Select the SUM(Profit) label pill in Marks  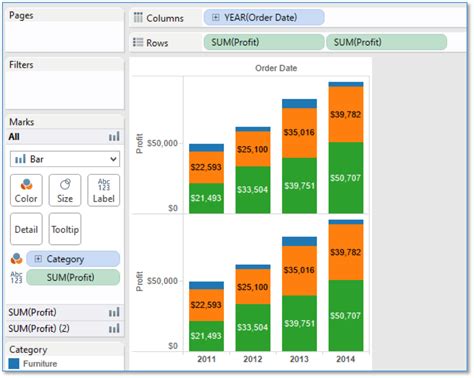tap(73, 277)
